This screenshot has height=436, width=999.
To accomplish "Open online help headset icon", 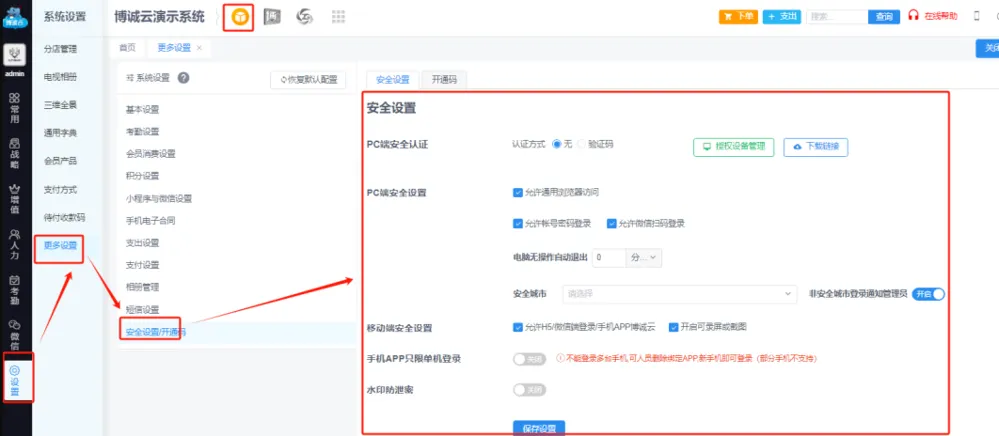I will [913, 17].
